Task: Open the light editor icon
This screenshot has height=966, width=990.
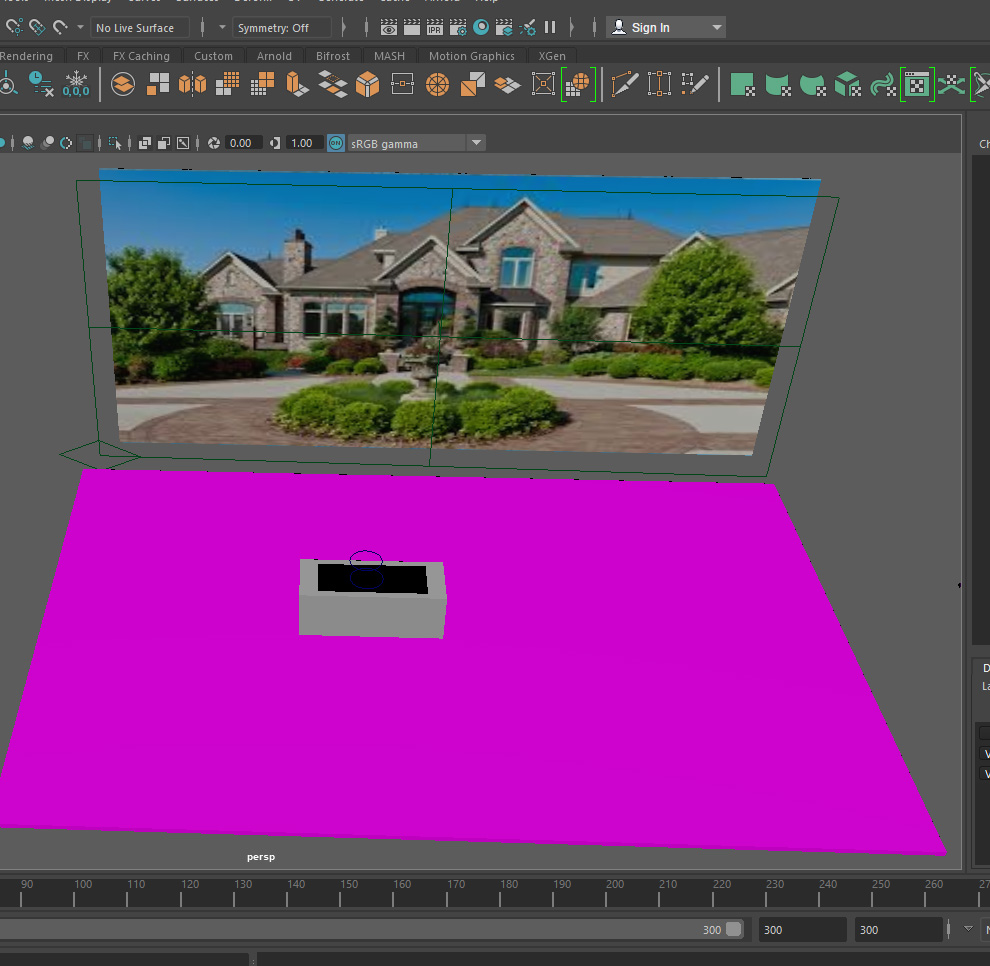Action: click(x=527, y=27)
